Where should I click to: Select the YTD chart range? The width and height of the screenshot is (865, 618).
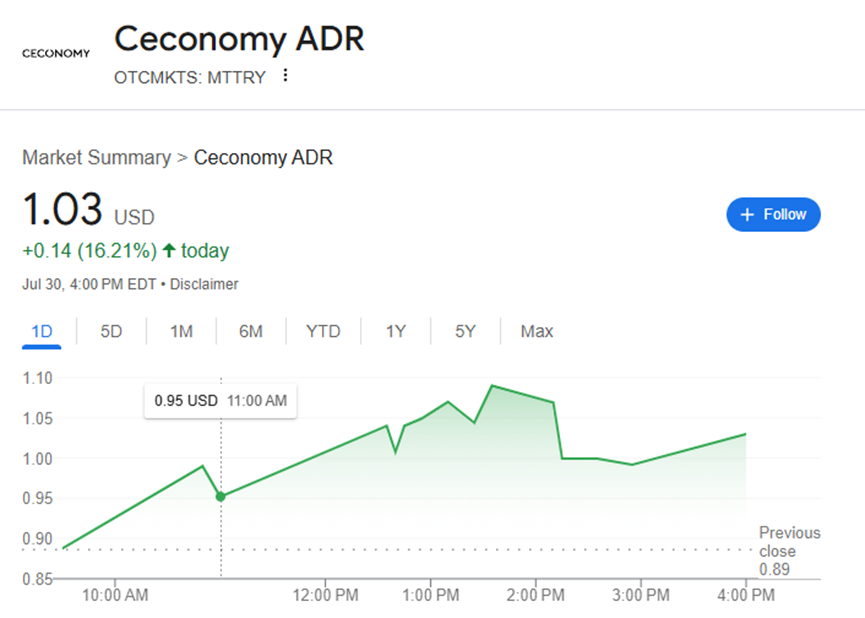tap(323, 331)
